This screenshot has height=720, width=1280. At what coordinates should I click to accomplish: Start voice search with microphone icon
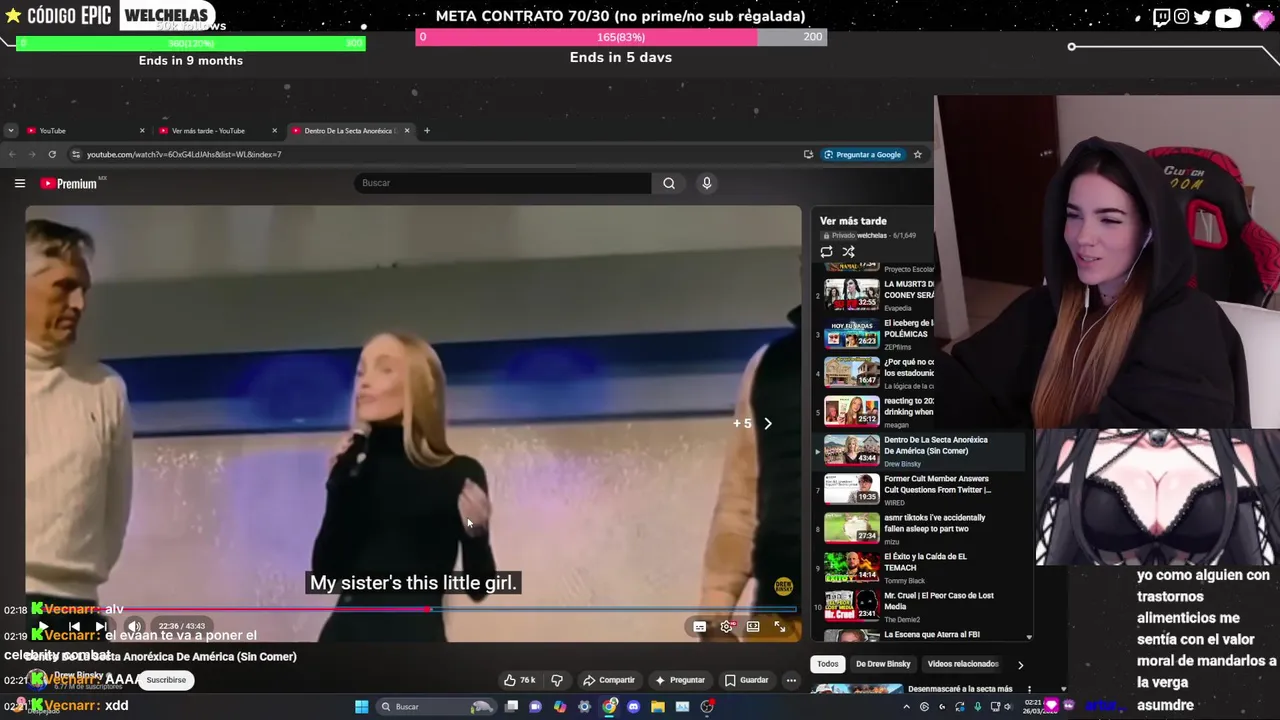pyautogui.click(x=706, y=183)
